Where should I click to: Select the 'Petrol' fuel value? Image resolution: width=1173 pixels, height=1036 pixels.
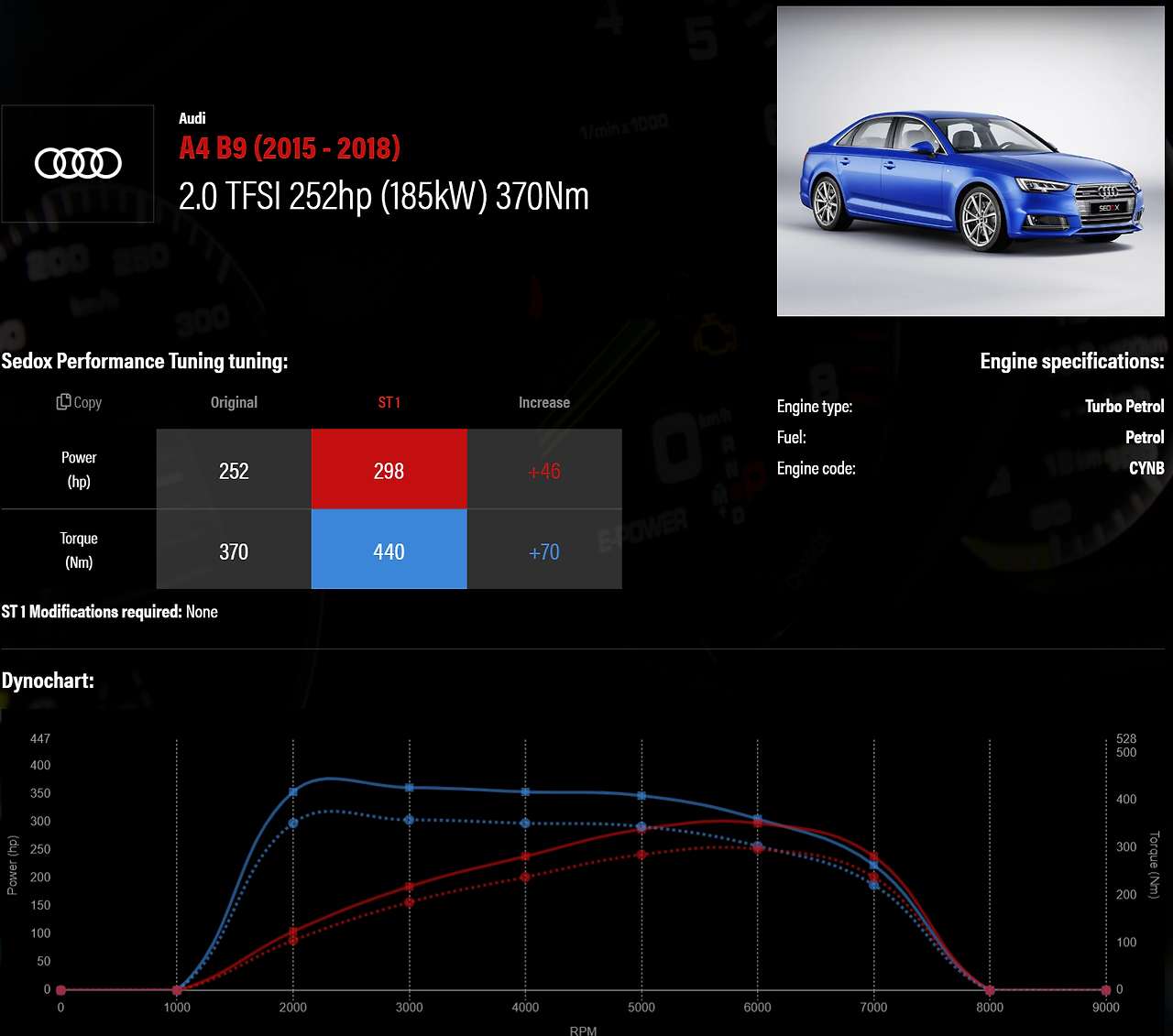point(1145,437)
